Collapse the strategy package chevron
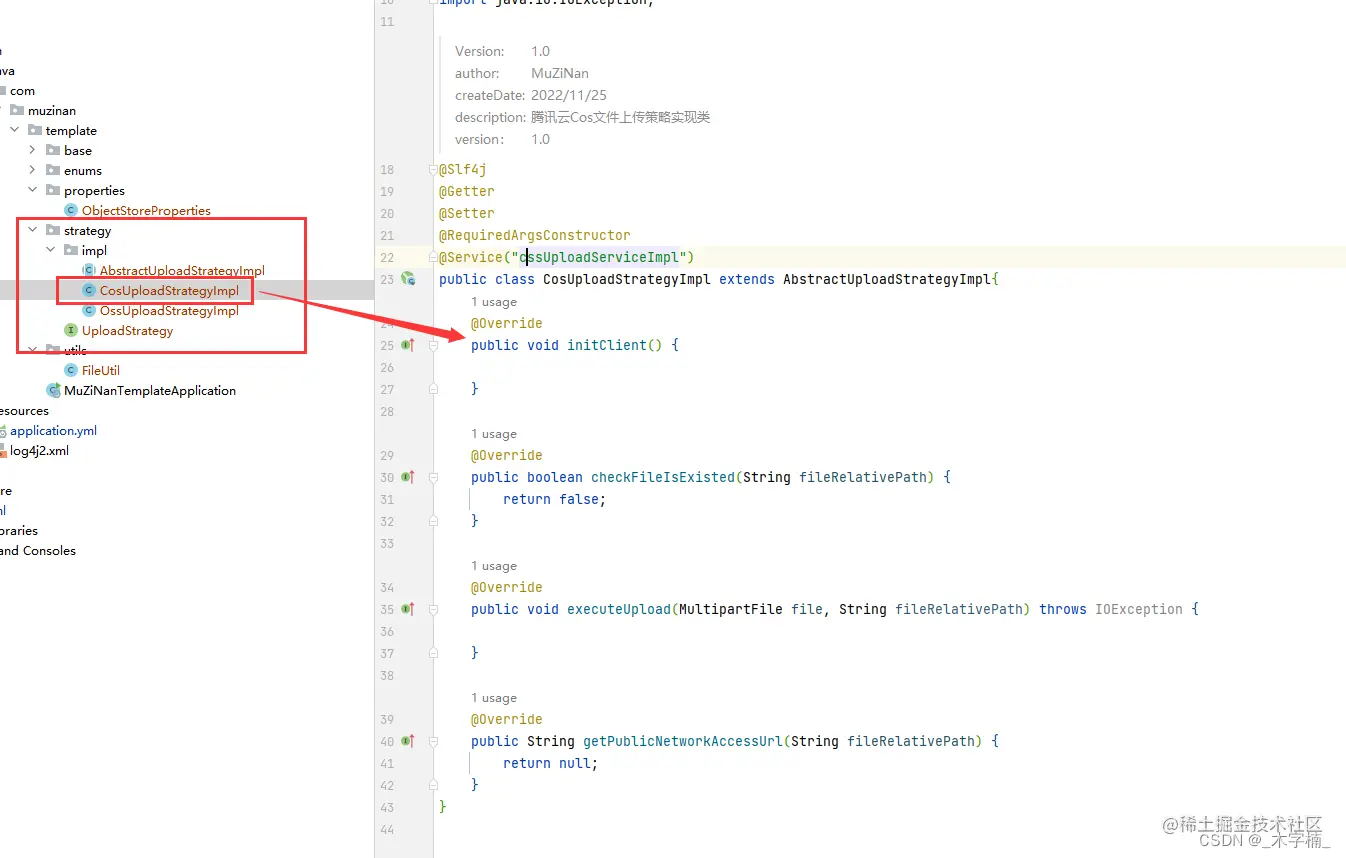This screenshot has width=1346, height=858. tap(33, 230)
